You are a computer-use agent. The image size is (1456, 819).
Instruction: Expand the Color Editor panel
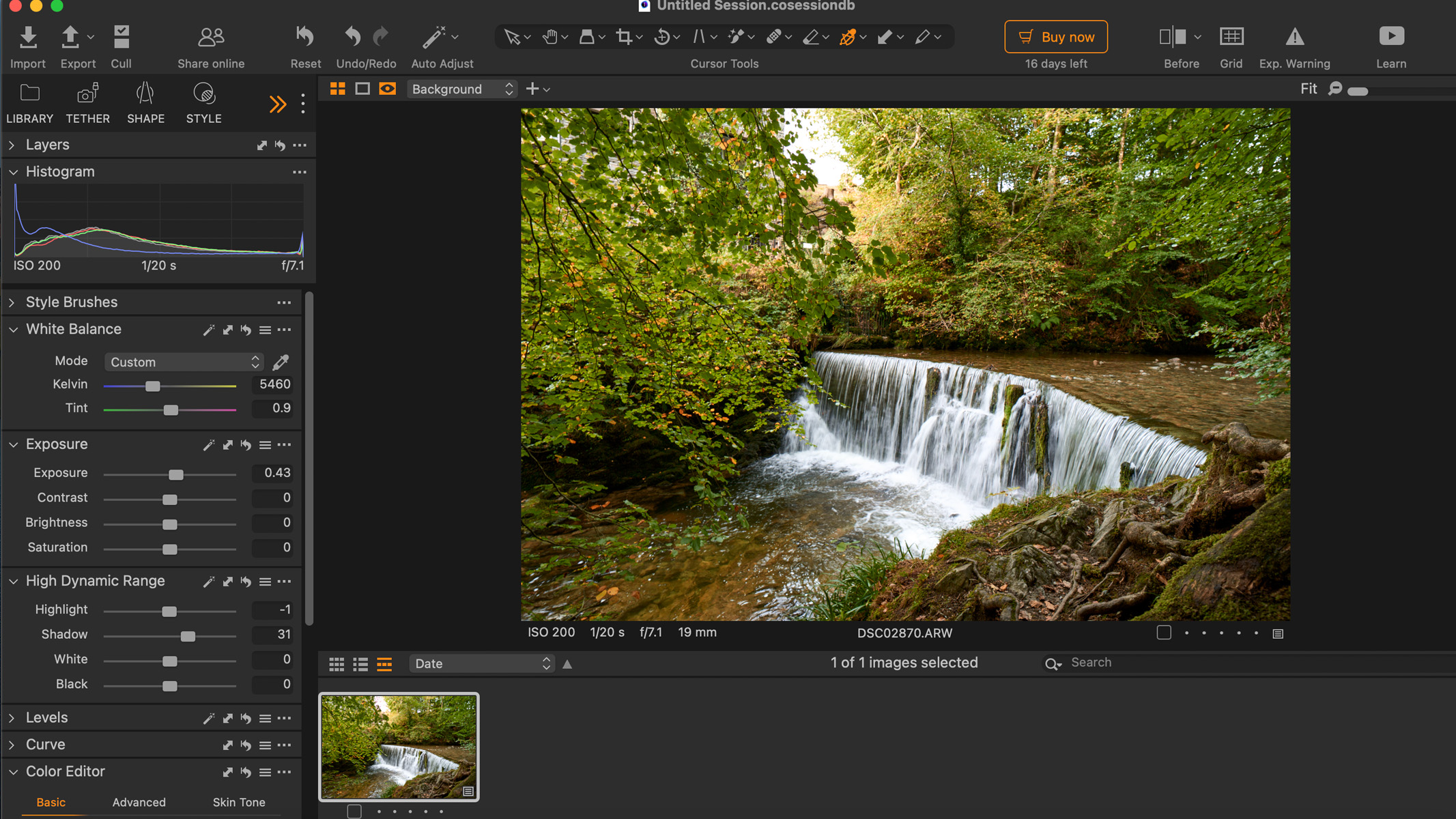tap(12, 771)
